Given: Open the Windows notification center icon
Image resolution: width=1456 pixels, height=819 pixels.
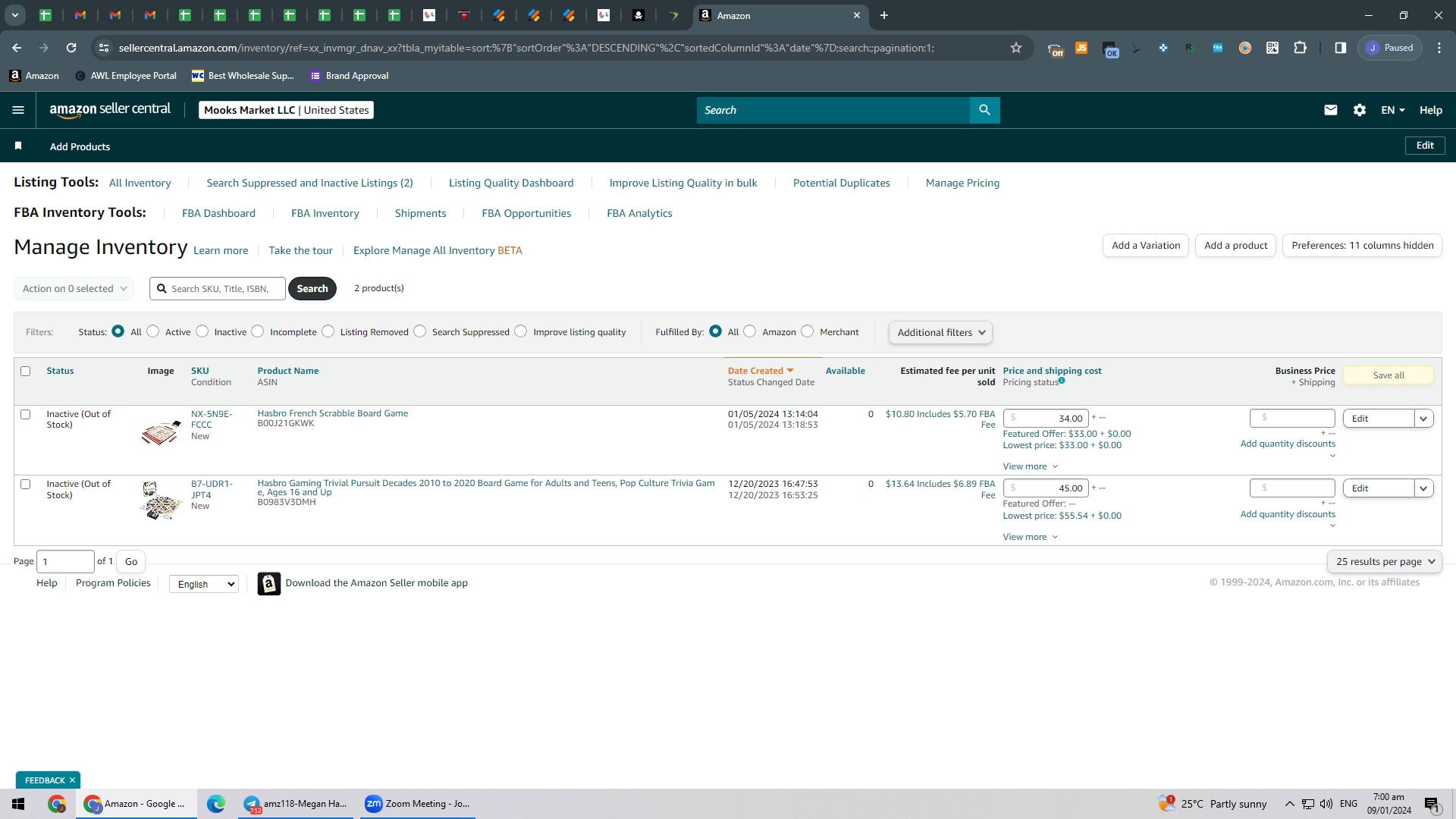Looking at the screenshot, I should 1432,804.
